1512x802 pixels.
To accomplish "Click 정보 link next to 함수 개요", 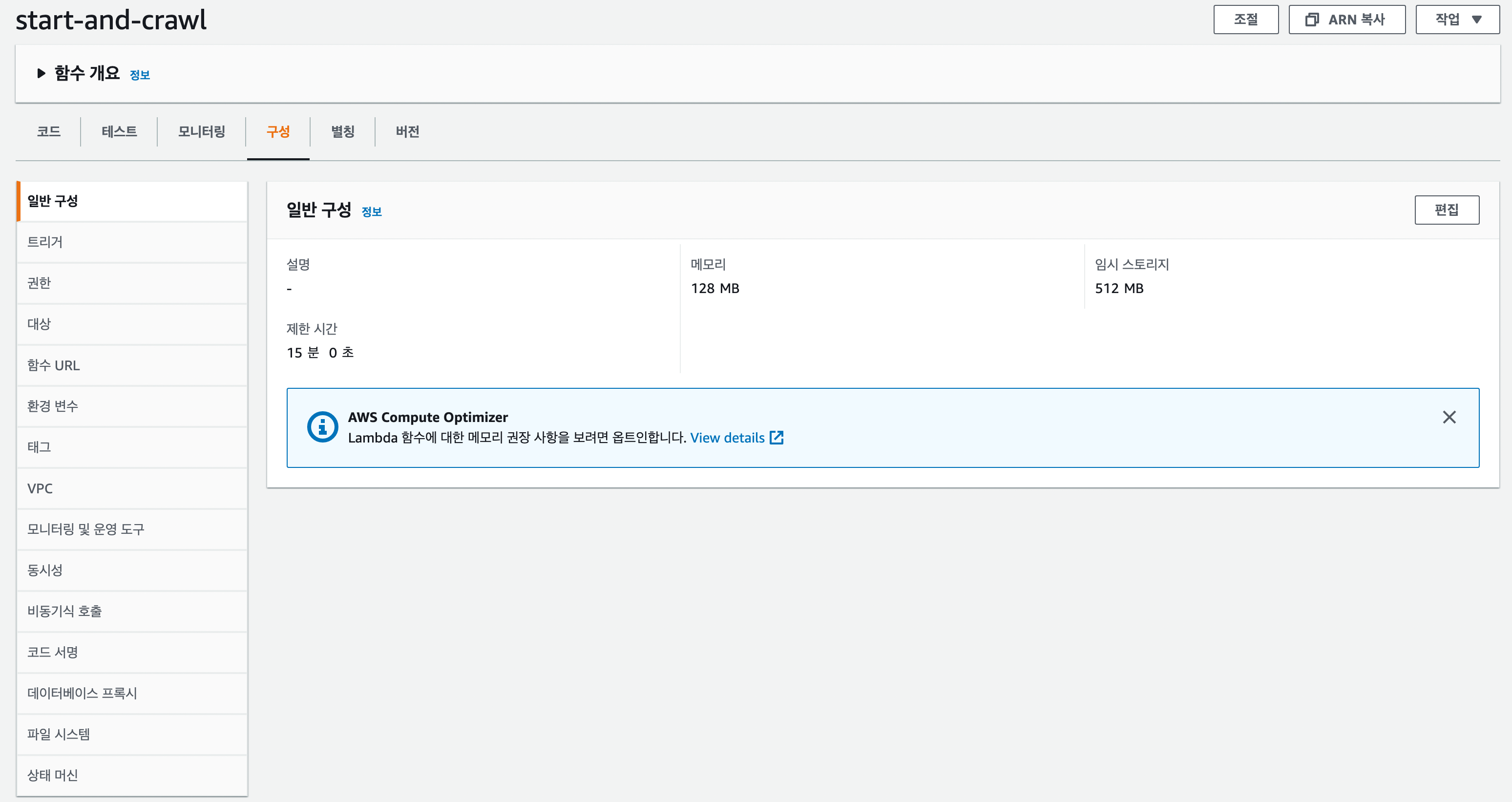I will coord(140,75).
